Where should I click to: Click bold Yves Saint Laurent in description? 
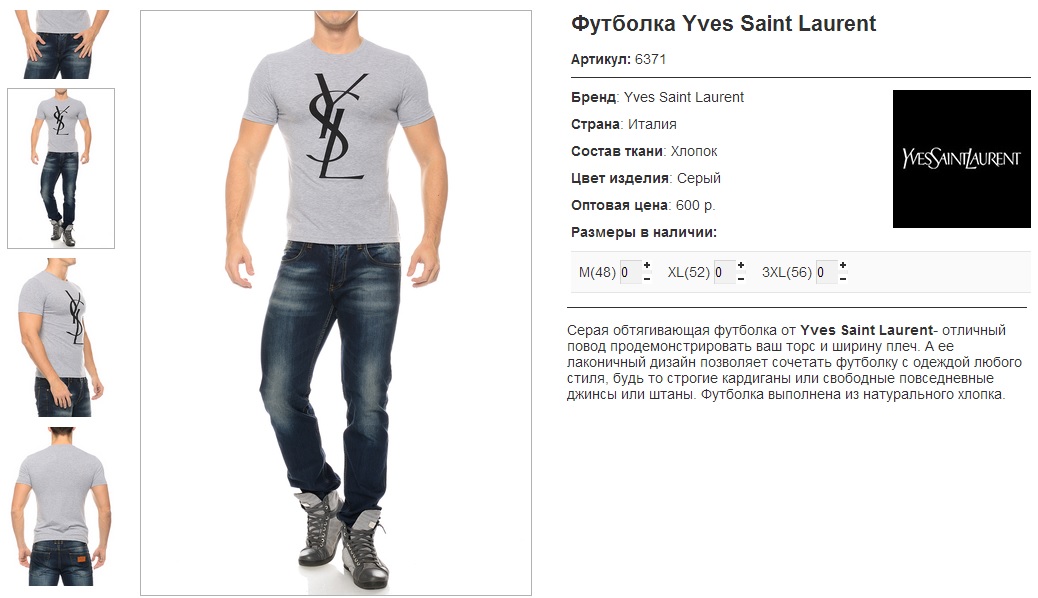(x=866, y=330)
